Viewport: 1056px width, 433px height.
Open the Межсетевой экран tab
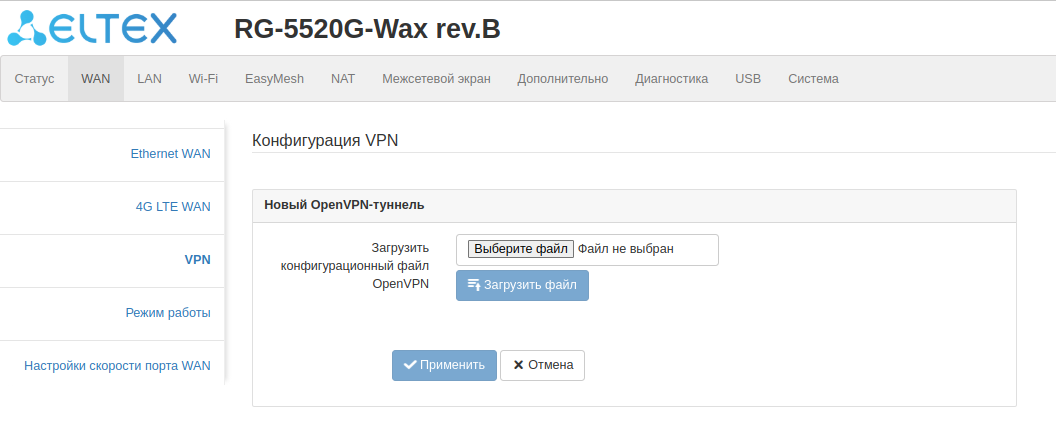(436, 79)
